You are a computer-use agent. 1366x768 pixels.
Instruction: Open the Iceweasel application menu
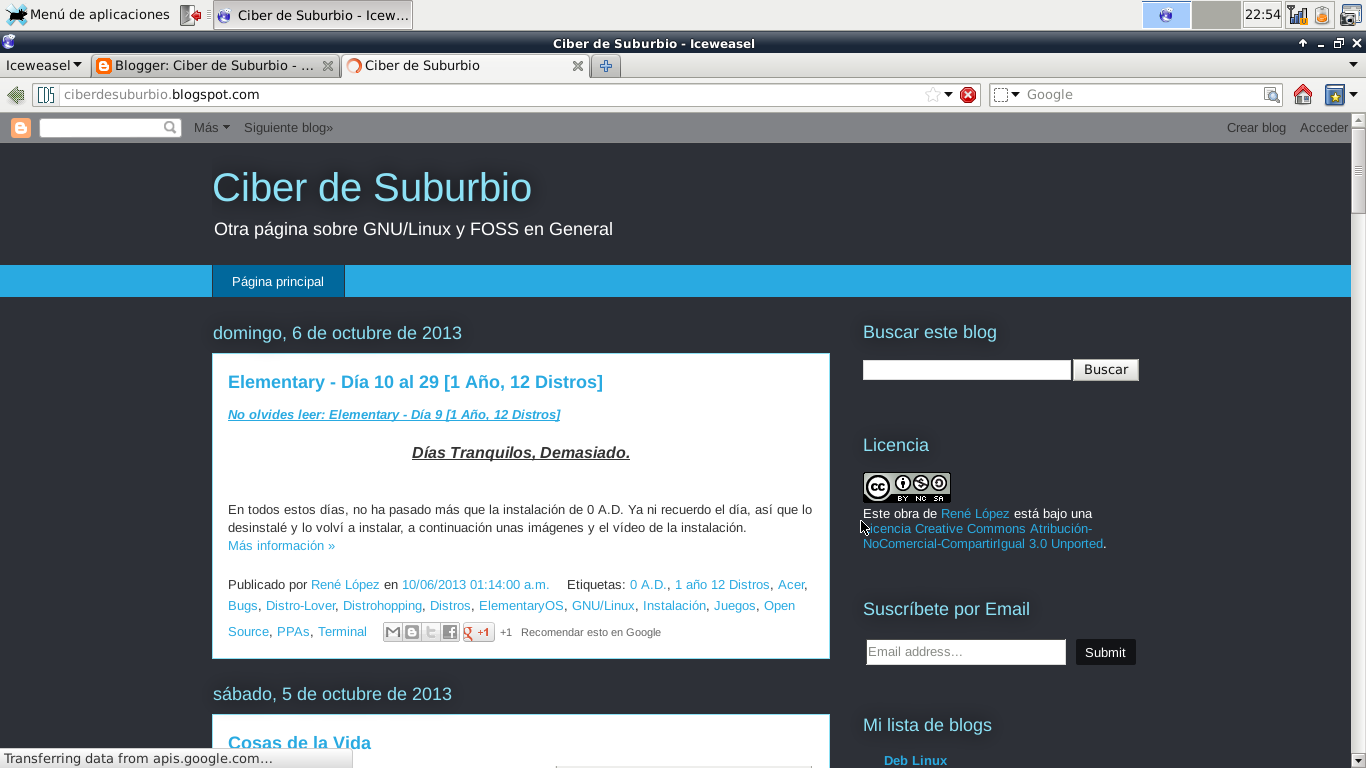[44, 65]
